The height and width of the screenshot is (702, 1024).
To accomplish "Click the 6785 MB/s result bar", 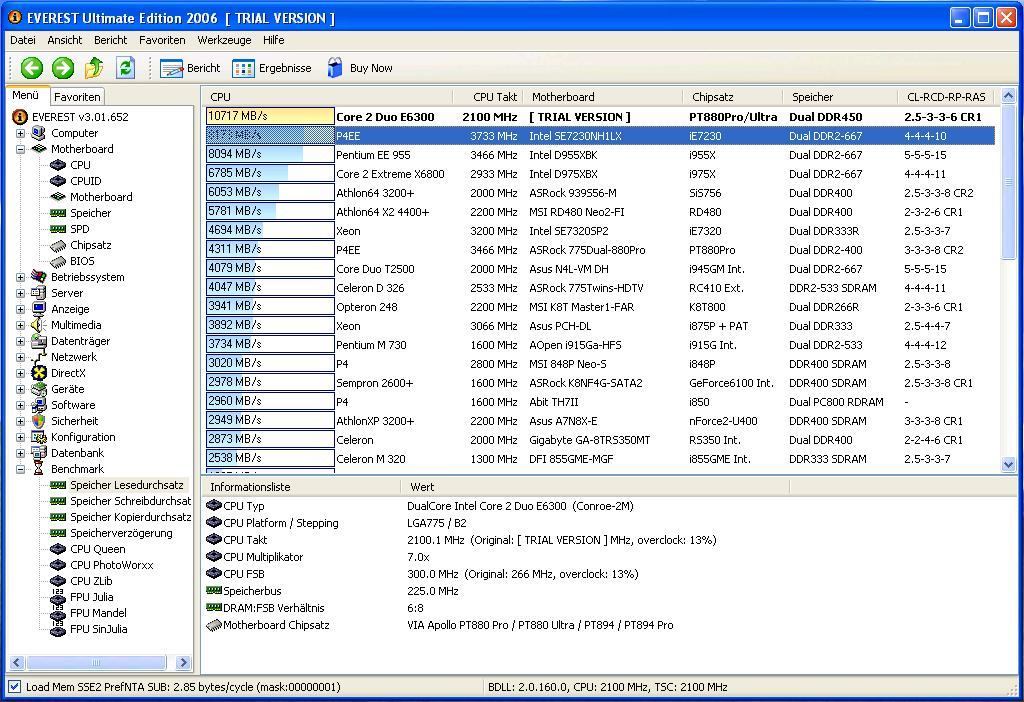I will point(270,174).
